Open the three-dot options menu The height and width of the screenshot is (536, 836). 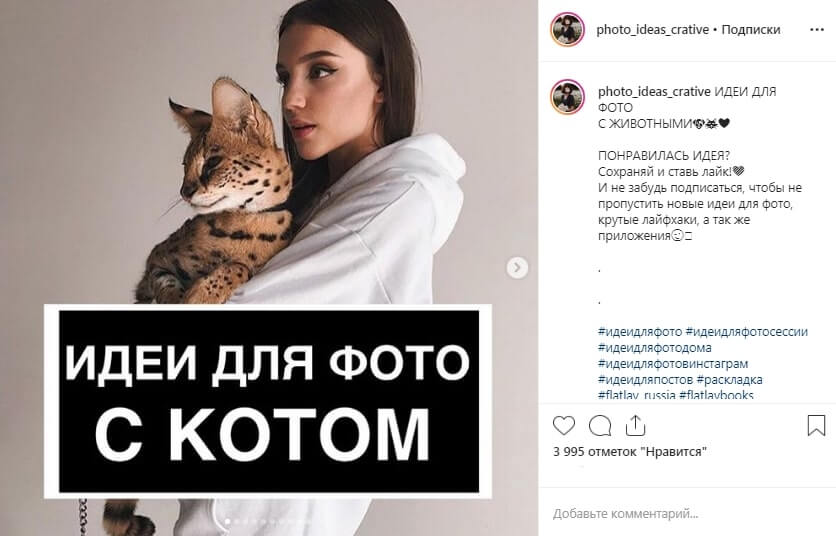pyautogui.click(x=817, y=30)
